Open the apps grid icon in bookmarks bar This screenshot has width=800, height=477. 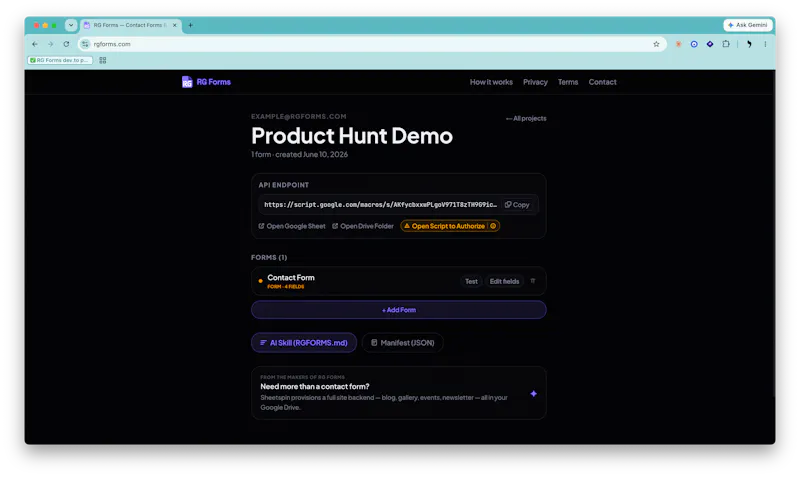[x=103, y=60]
